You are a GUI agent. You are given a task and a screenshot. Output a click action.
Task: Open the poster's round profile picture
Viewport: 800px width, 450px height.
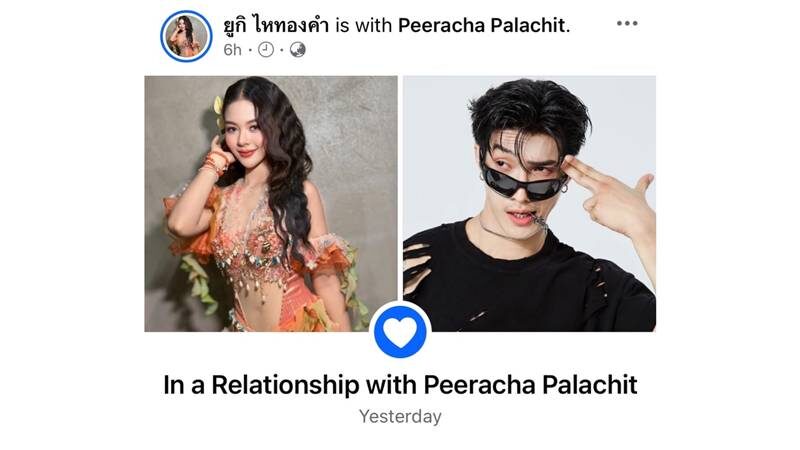tap(186, 36)
